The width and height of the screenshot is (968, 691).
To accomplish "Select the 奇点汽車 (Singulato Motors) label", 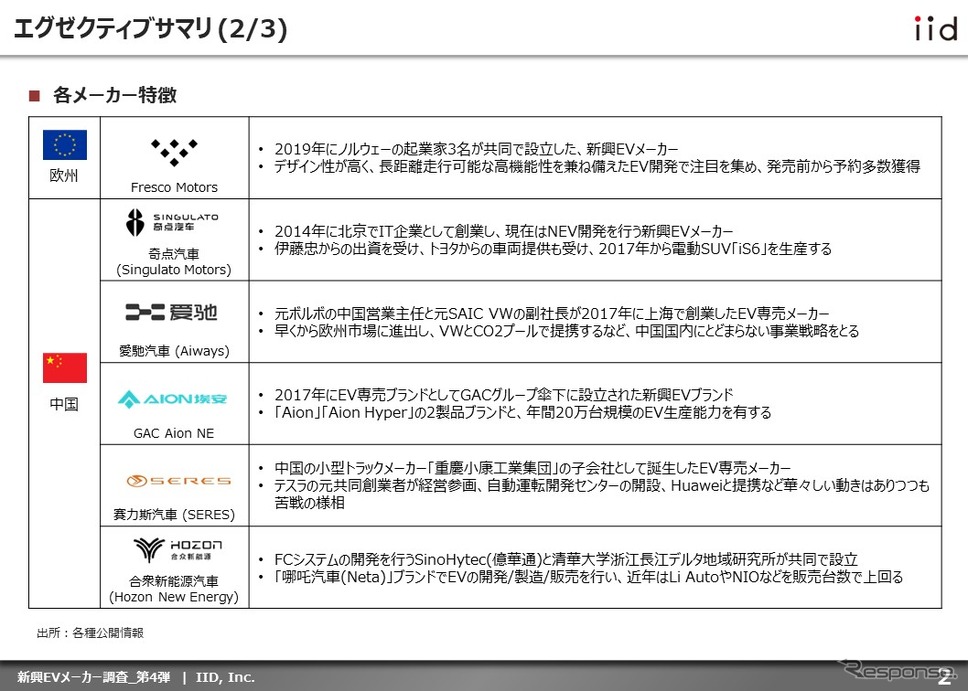I will pos(174,262).
